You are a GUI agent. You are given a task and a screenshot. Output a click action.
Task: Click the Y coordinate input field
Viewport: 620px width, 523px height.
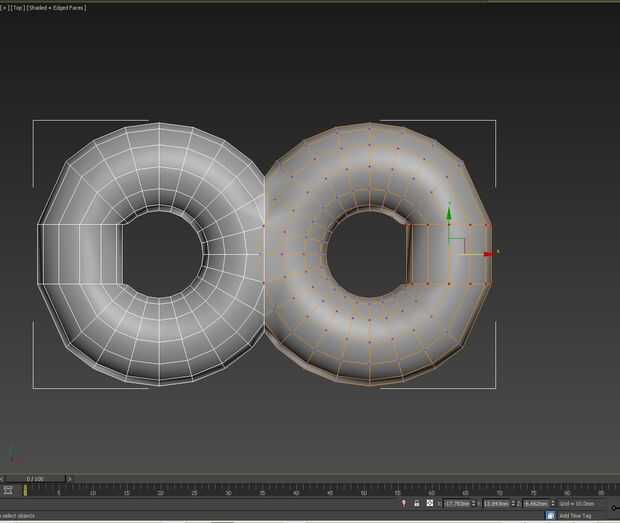coord(496,504)
